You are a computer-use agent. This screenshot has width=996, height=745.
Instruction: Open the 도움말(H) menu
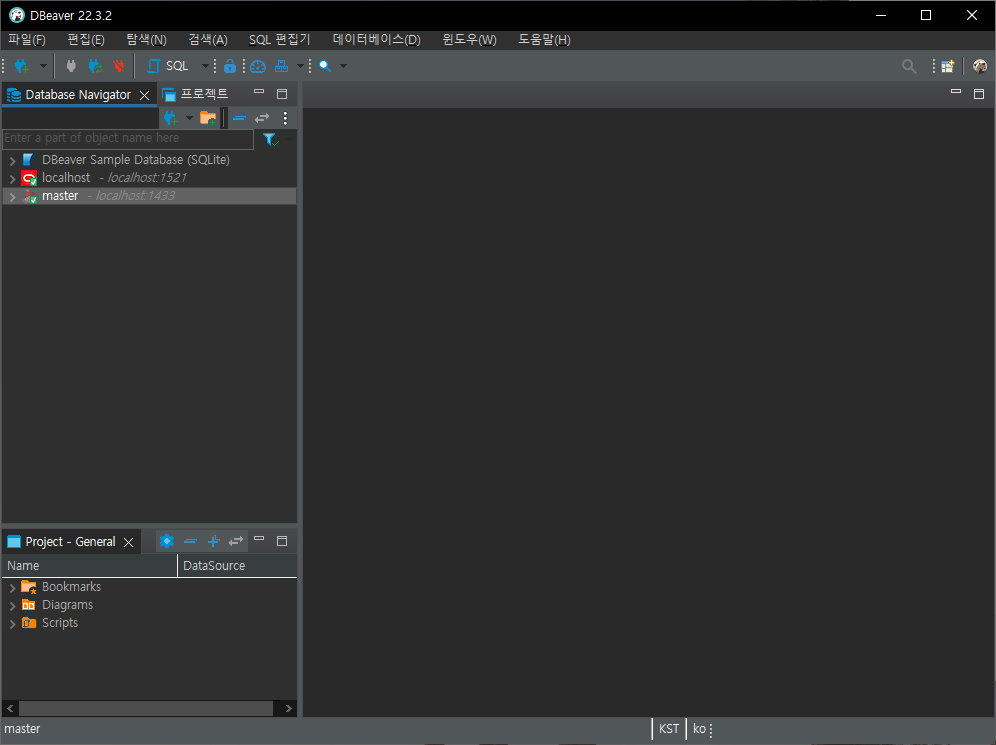coord(544,39)
